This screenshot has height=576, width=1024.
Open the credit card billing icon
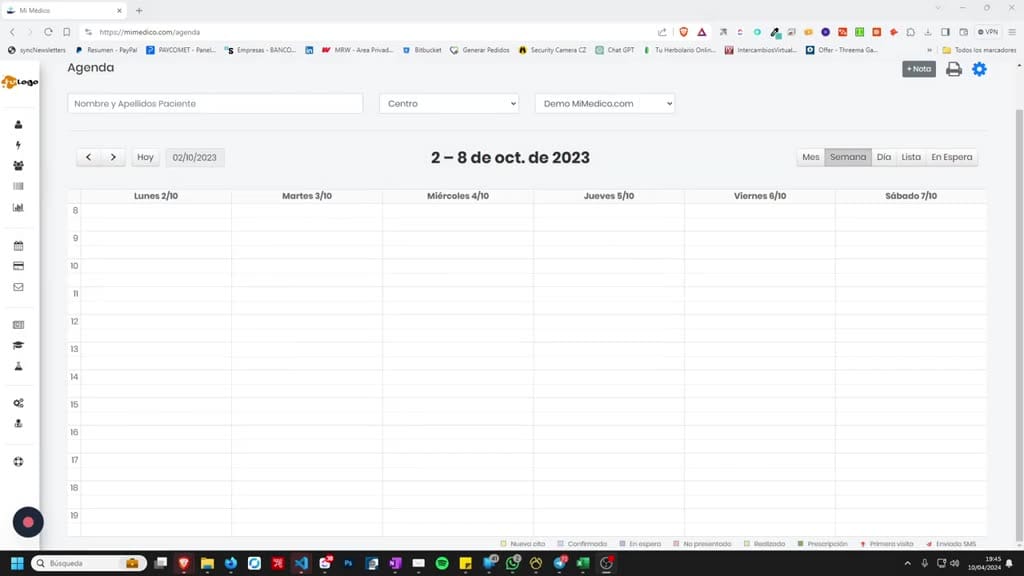tap(18, 266)
